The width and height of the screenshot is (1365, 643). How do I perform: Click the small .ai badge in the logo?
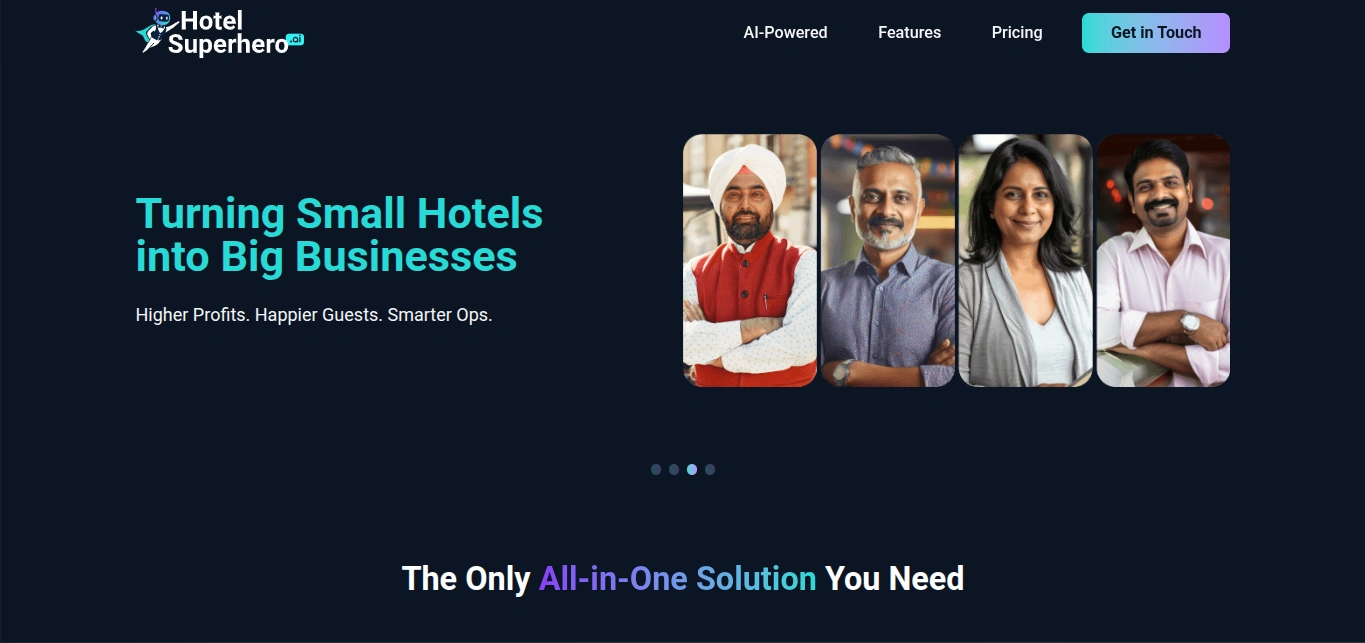point(295,39)
